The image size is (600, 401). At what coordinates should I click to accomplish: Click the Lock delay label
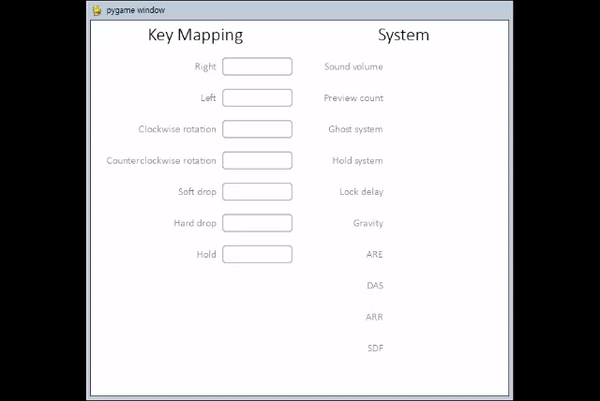coord(361,192)
